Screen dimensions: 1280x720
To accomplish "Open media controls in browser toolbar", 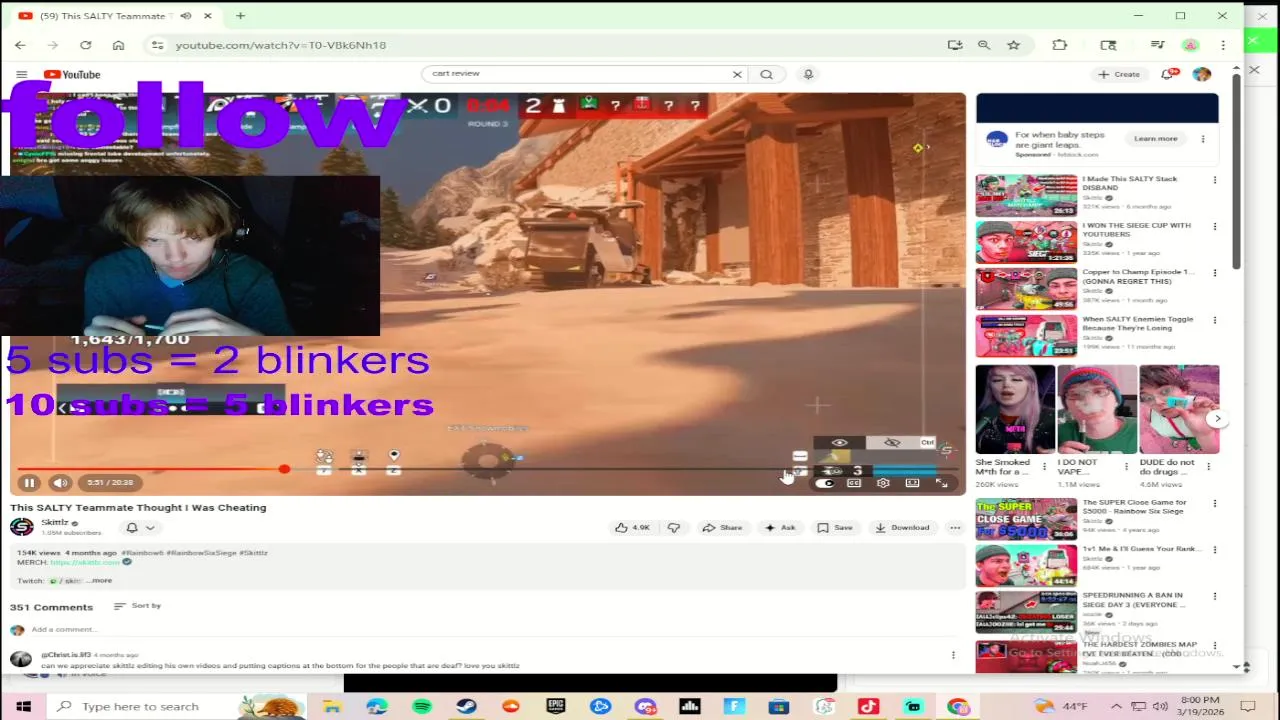I will click(x=1157, y=45).
